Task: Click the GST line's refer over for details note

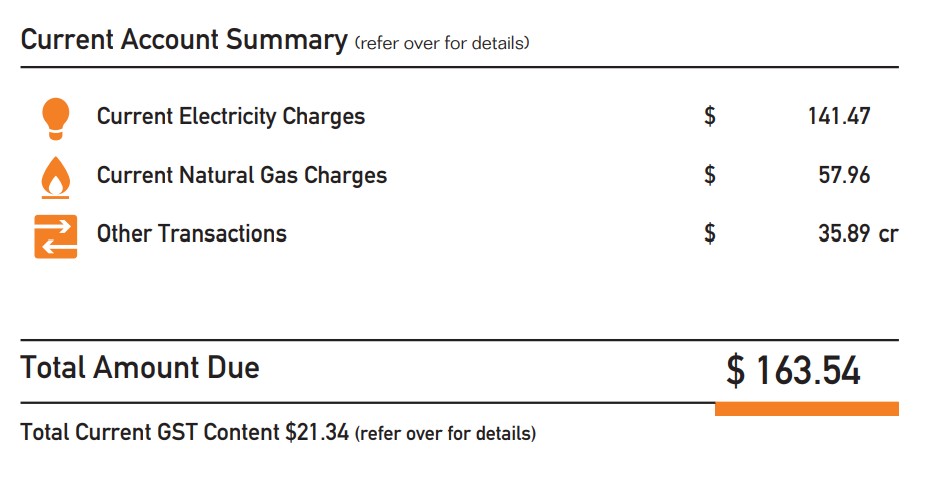Action: (445, 433)
